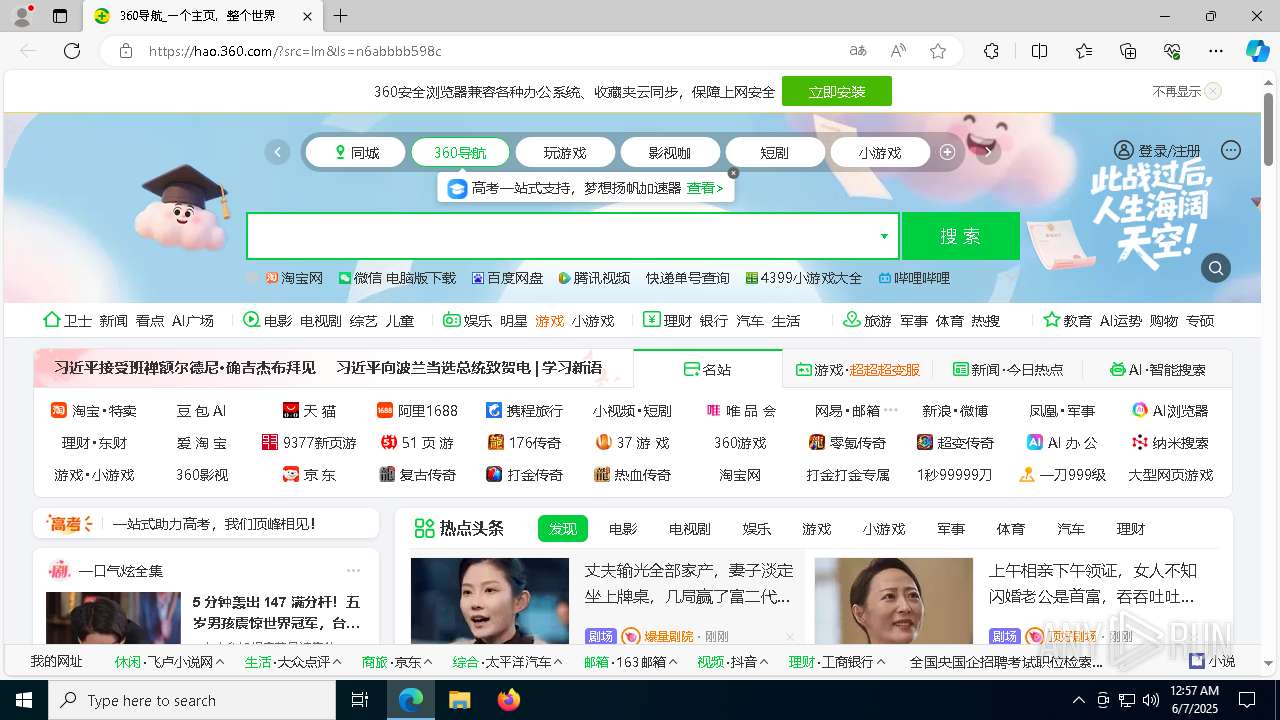Select the 影视咖 channel pill
The width and height of the screenshot is (1280, 720).
click(x=670, y=152)
